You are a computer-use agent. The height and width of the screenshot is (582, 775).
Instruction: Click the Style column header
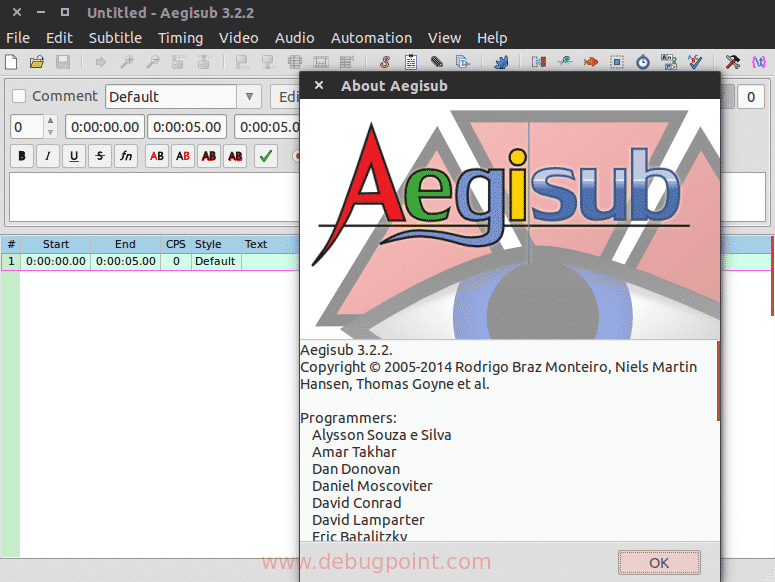click(216, 244)
